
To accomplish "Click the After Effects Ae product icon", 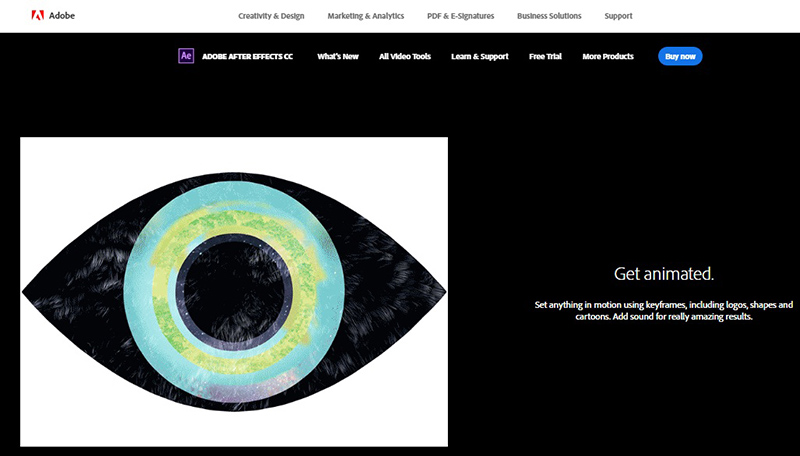I will click(186, 56).
